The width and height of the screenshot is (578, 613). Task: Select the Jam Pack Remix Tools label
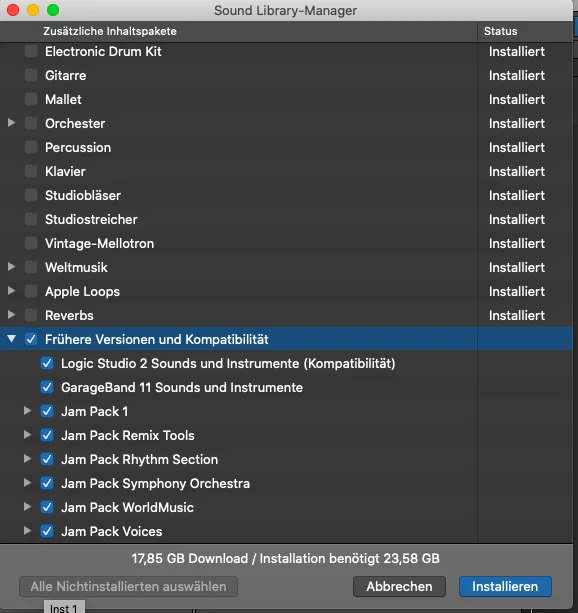128,435
